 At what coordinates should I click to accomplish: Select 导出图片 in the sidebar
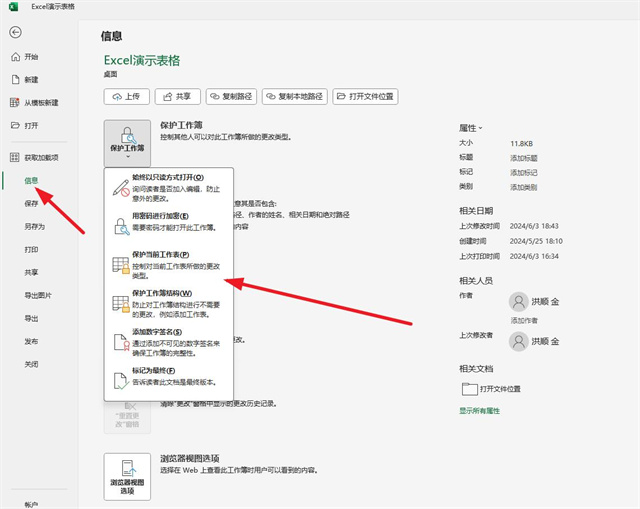pos(38,295)
